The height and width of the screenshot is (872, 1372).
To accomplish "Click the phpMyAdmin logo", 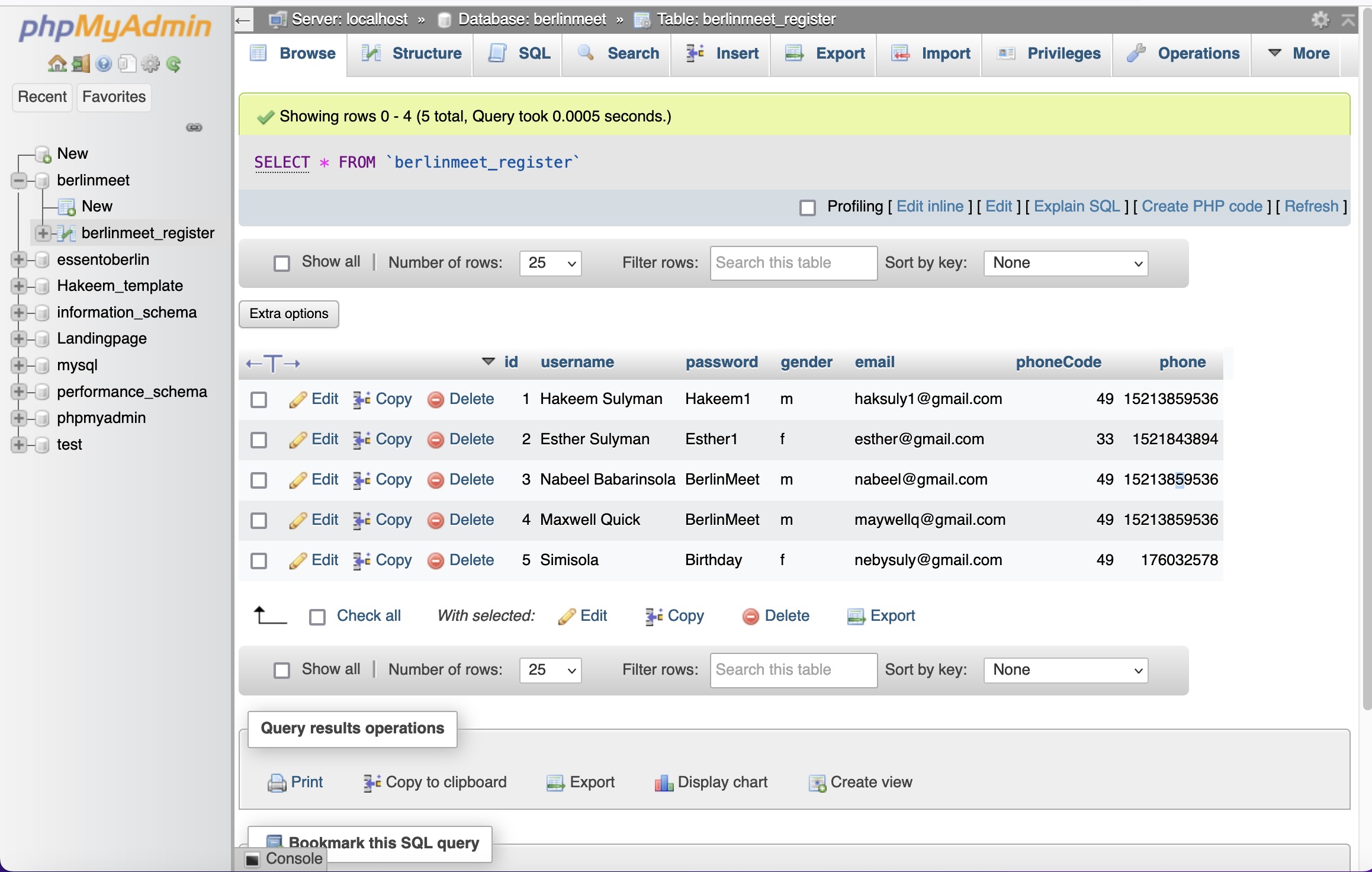I will click(x=115, y=27).
